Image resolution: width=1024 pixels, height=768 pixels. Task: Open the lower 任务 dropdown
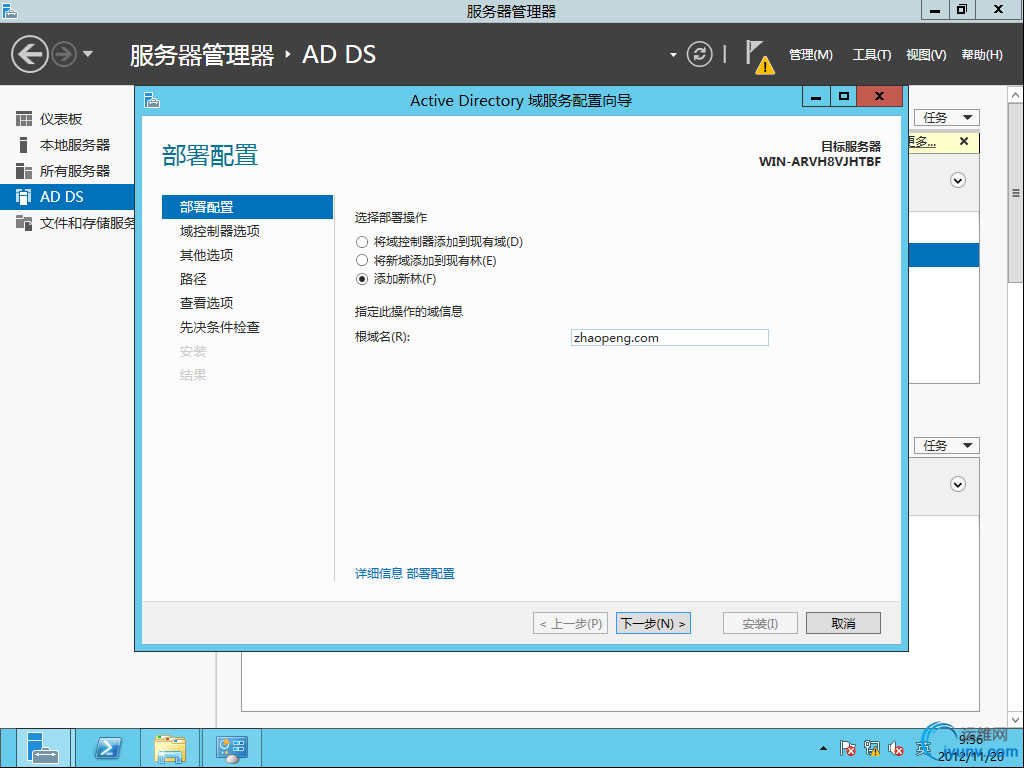(x=946, y=445)
